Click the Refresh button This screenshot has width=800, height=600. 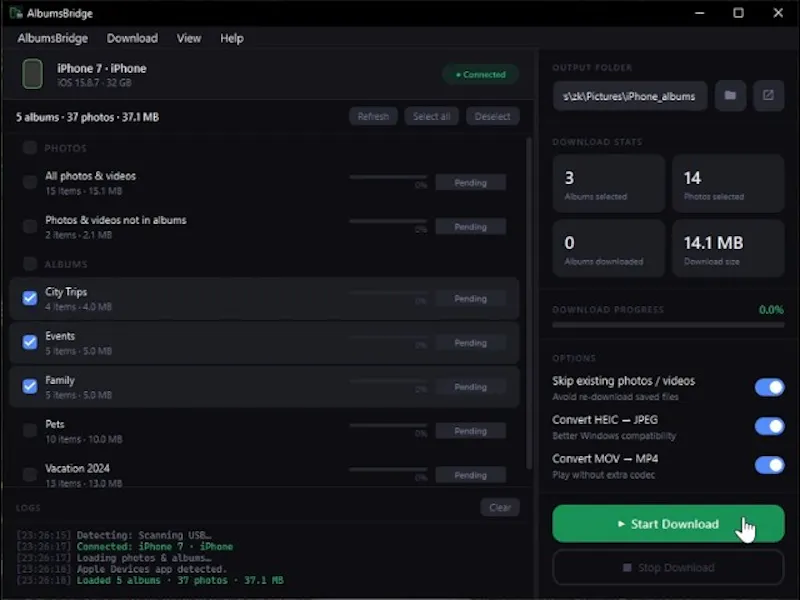click(373, 116)
